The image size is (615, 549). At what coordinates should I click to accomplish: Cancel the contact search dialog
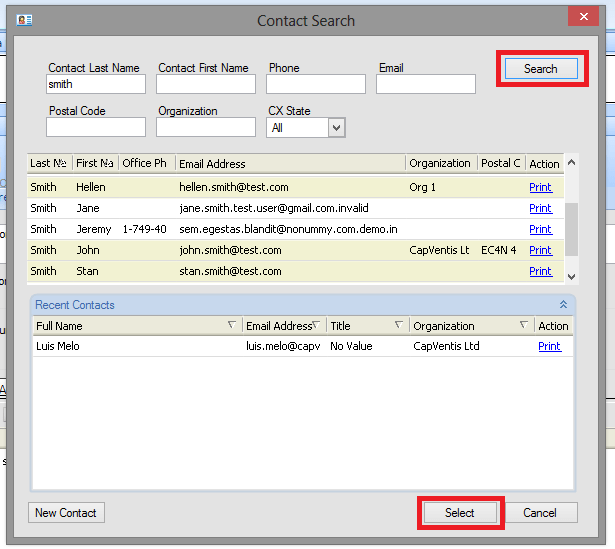(x=540, y=513)
